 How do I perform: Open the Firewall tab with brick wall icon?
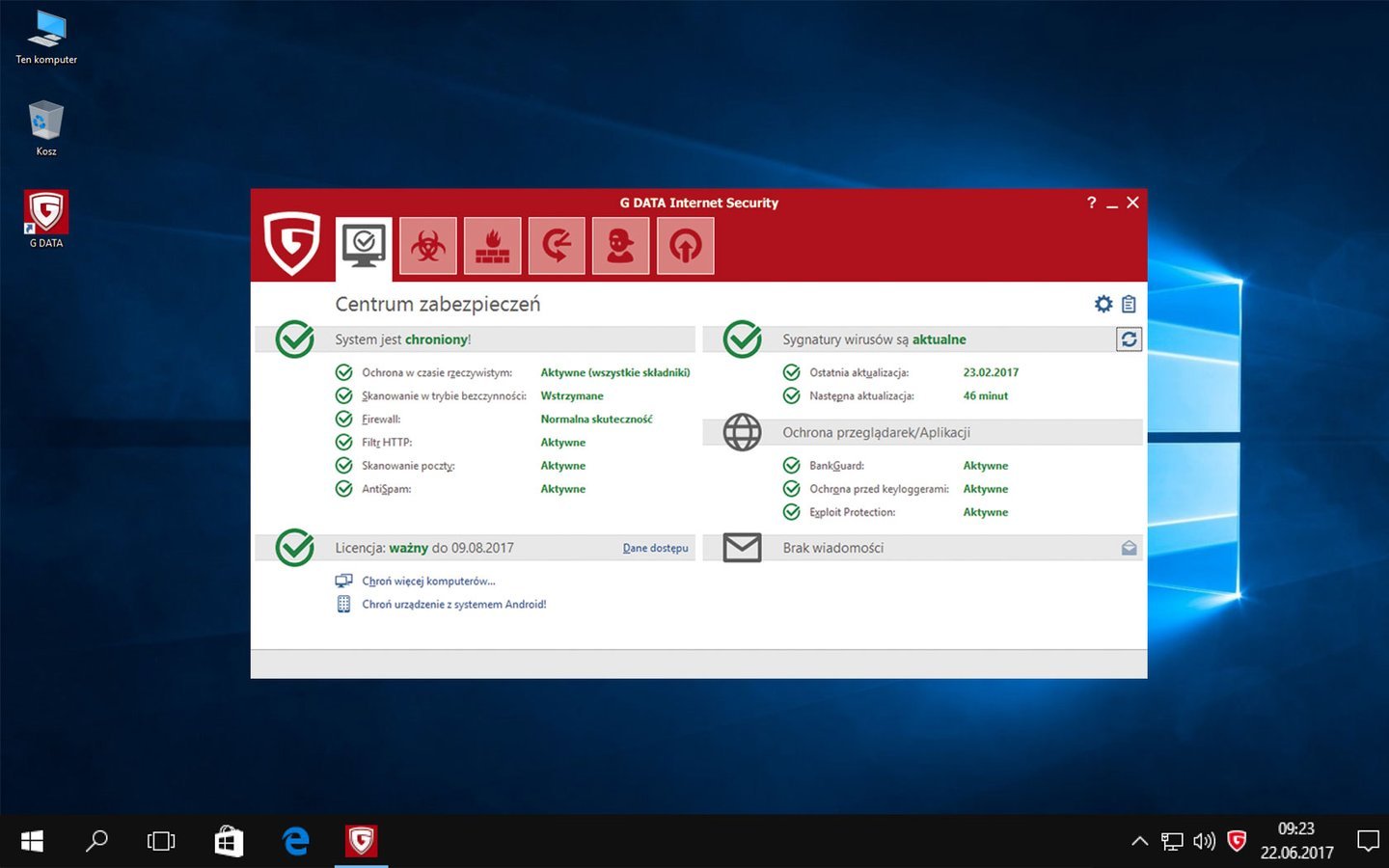click(492, 246)
